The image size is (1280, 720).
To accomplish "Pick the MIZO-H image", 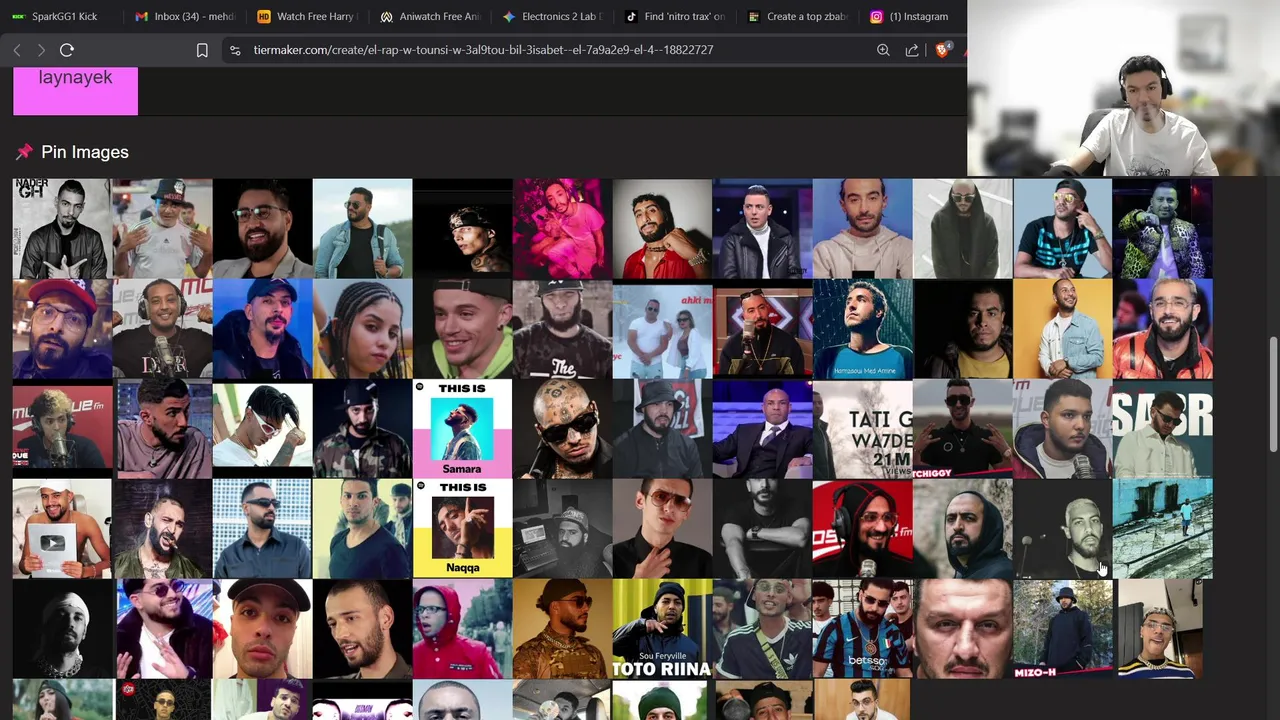I will coord(1062,628).
